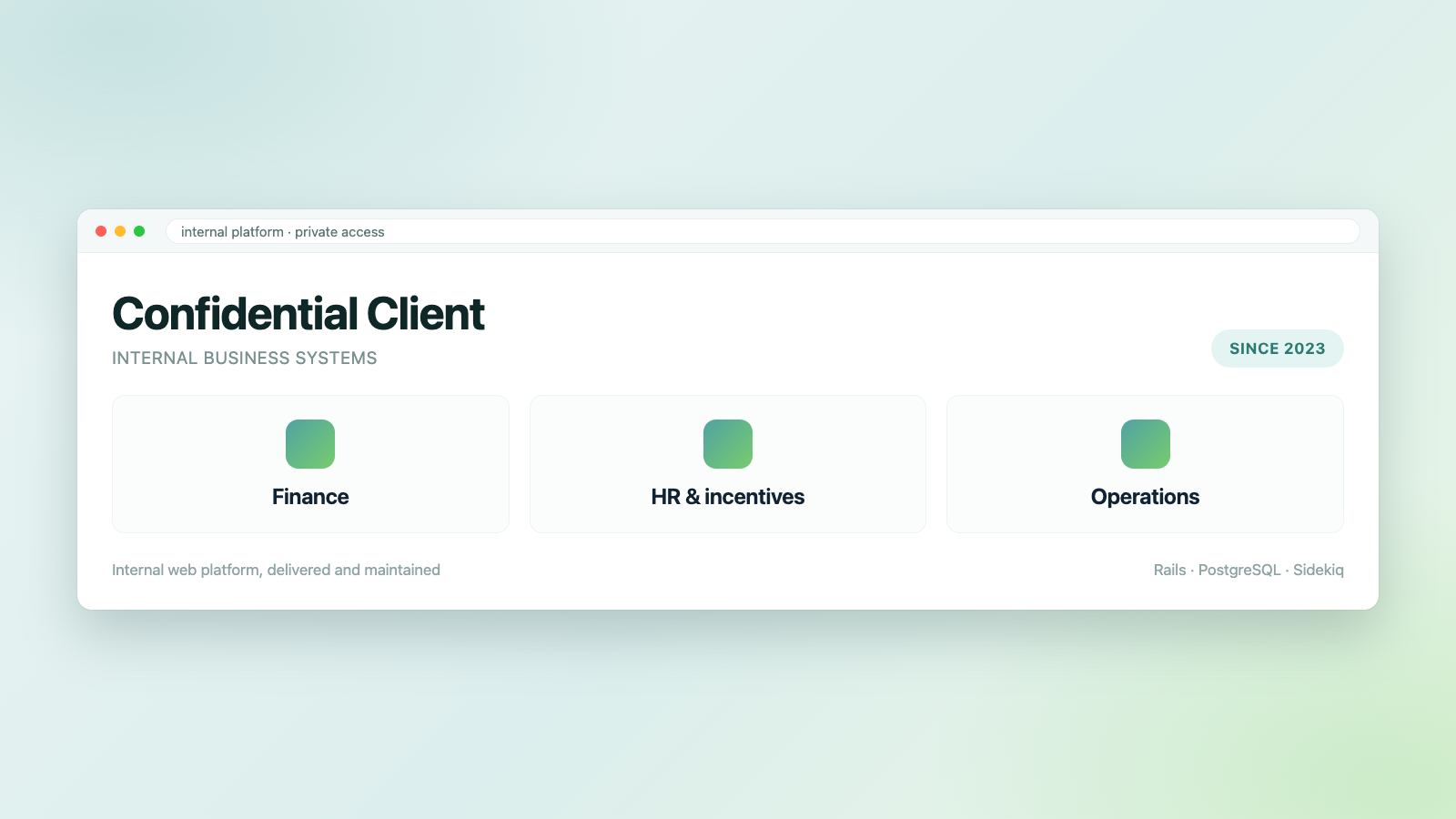Click the Confidential Client heading
The image size is (1456, 819).
[x=298, y=314]
